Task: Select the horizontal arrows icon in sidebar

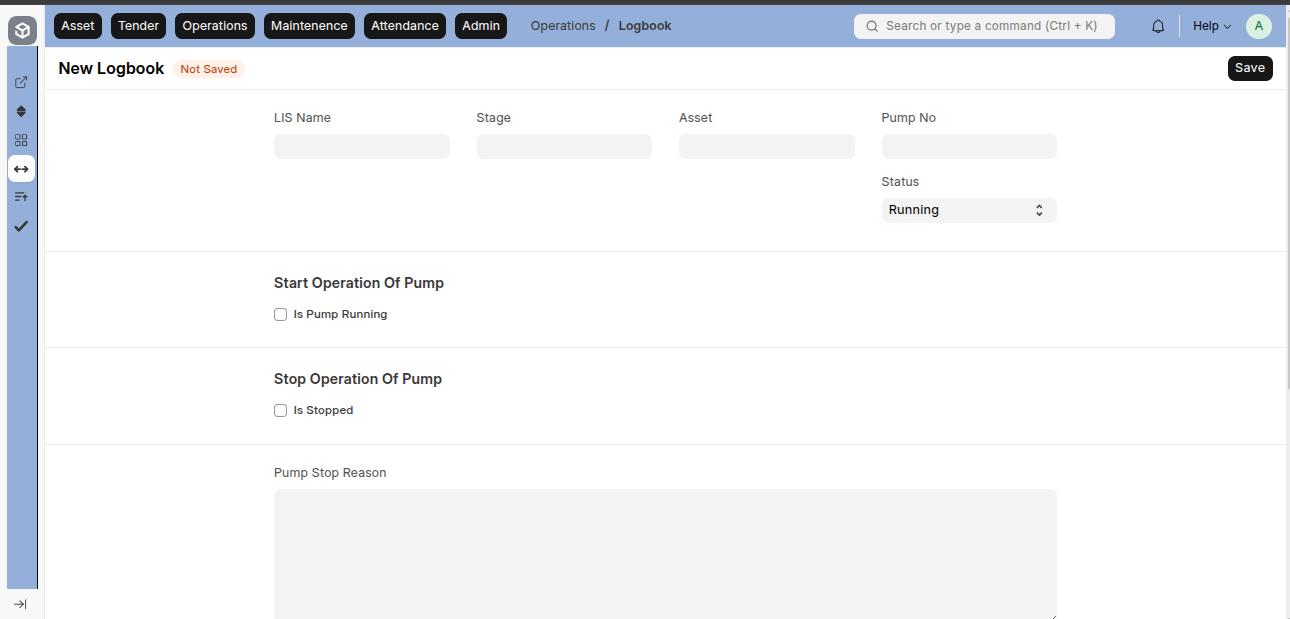Action: pyautogui.click(x=21, y=168)
